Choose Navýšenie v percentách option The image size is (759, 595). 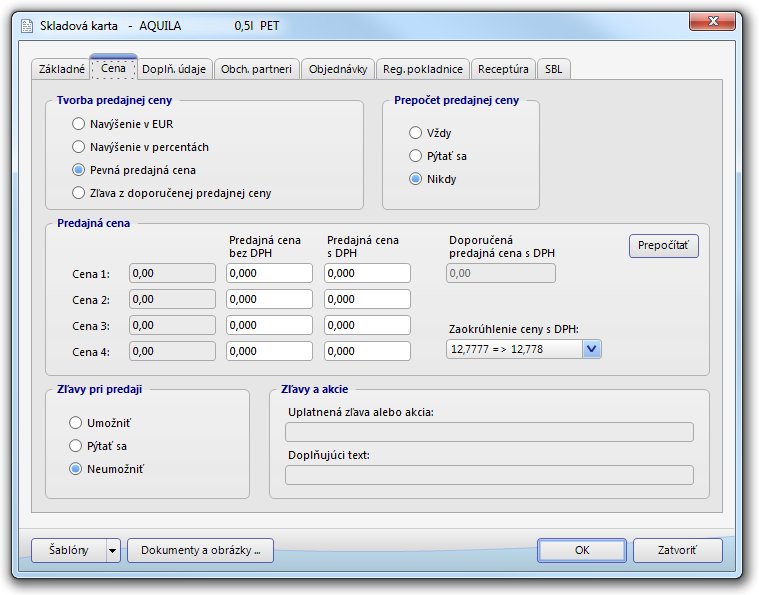click(79, 147)
